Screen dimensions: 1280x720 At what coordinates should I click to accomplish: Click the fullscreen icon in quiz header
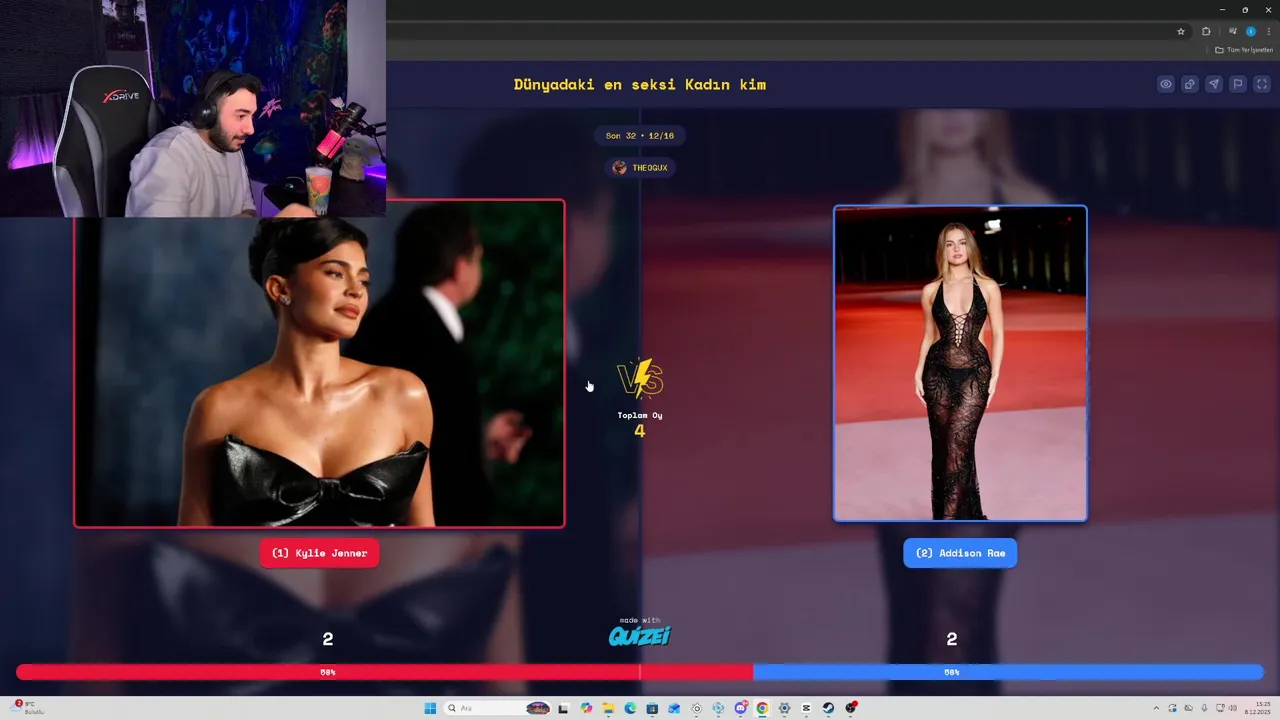pyautogui.click(x=1262, y=84)
